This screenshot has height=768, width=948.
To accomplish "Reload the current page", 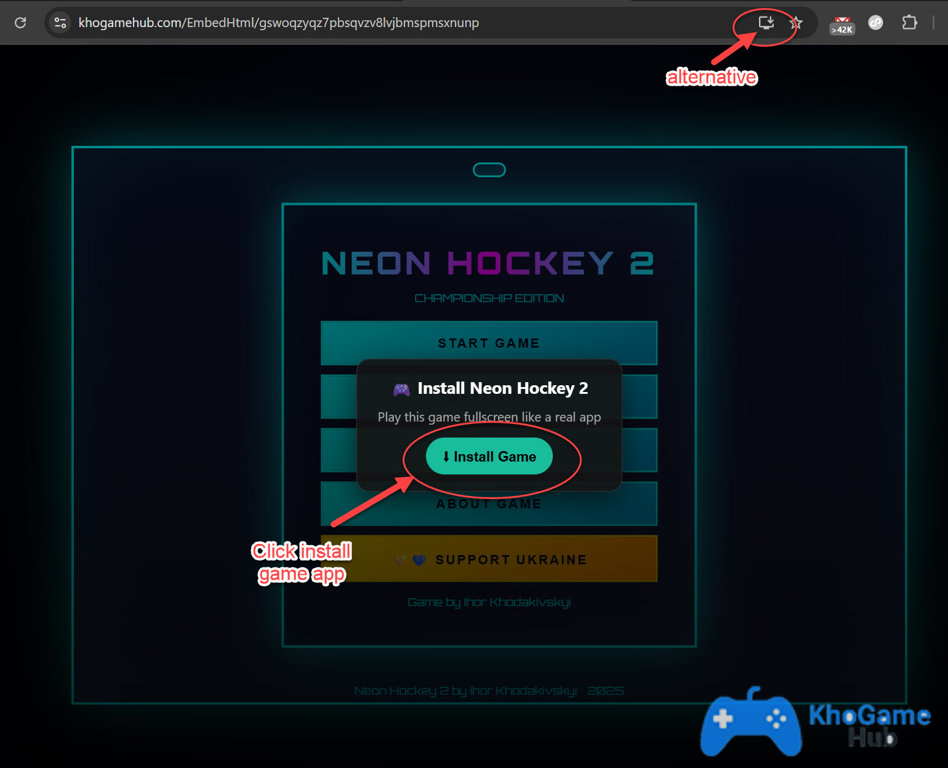I will [20, 22].
